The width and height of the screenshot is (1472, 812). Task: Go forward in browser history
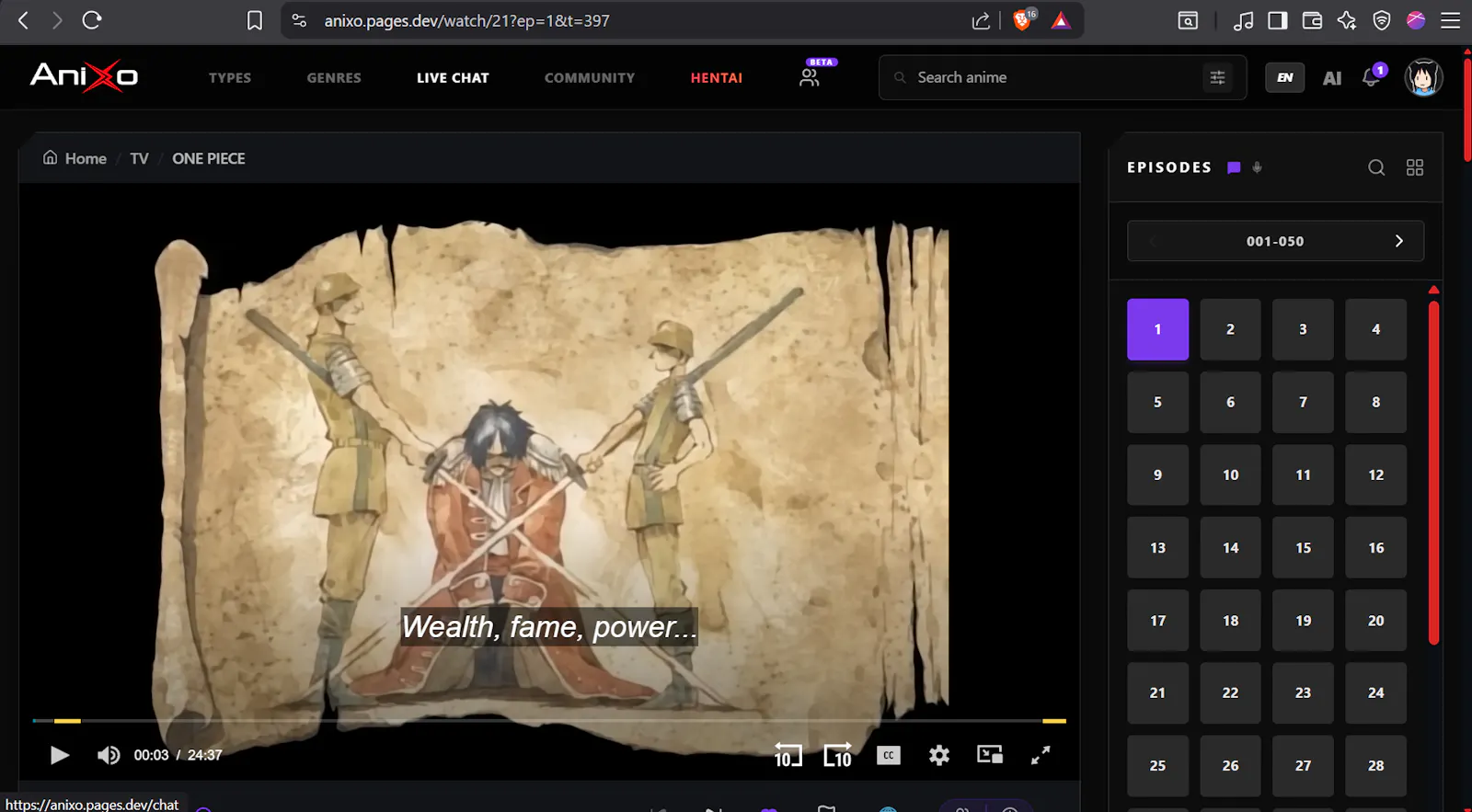[x=57, y=20]
